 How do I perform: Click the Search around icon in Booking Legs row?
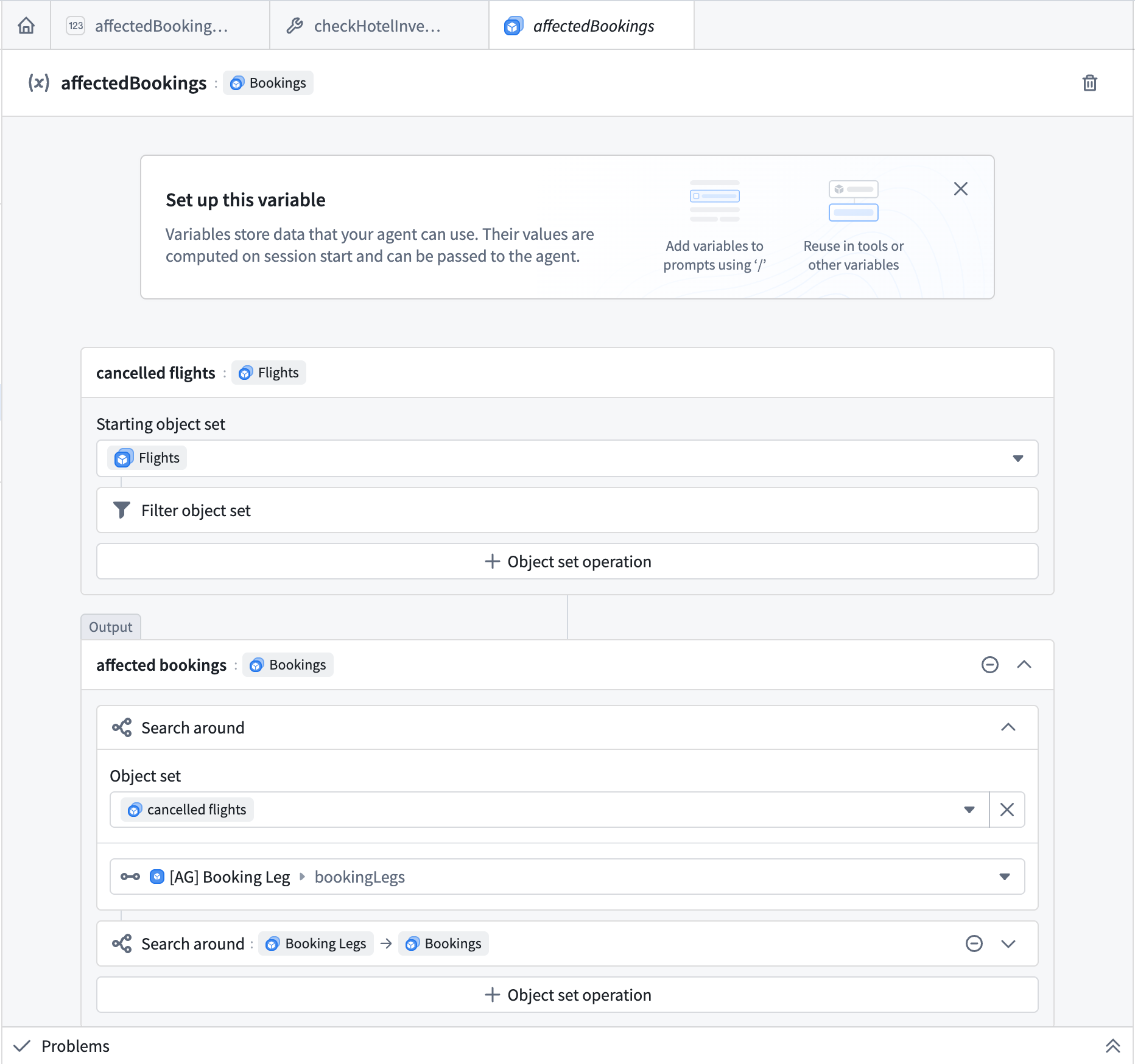coord(122,943)
